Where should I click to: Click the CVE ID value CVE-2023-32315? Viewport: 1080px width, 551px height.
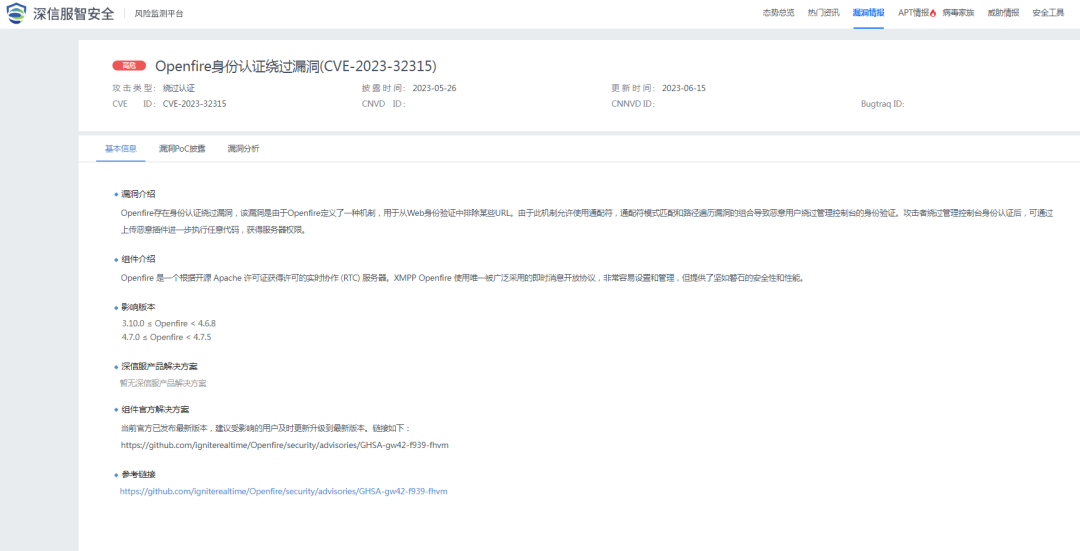195,104
